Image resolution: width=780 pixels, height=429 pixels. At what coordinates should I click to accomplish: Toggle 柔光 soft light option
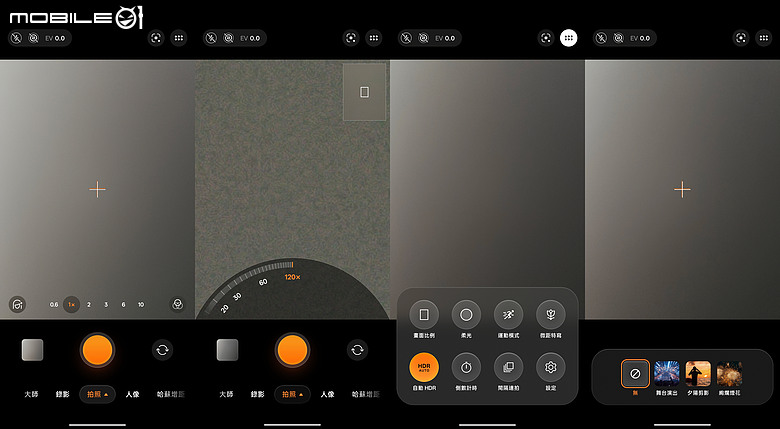466,315
